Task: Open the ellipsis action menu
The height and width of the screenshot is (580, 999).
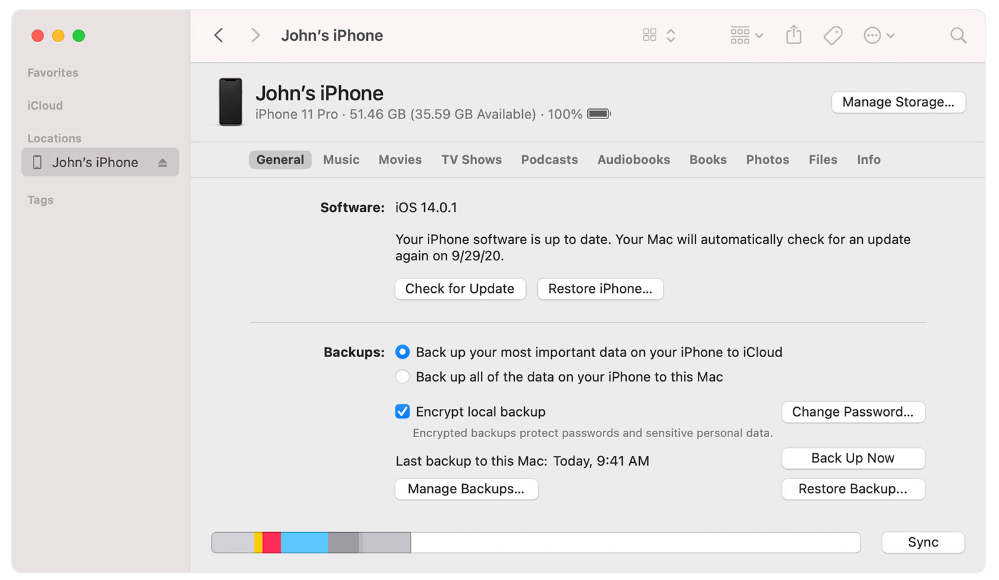Action: (x=879, y=35)
